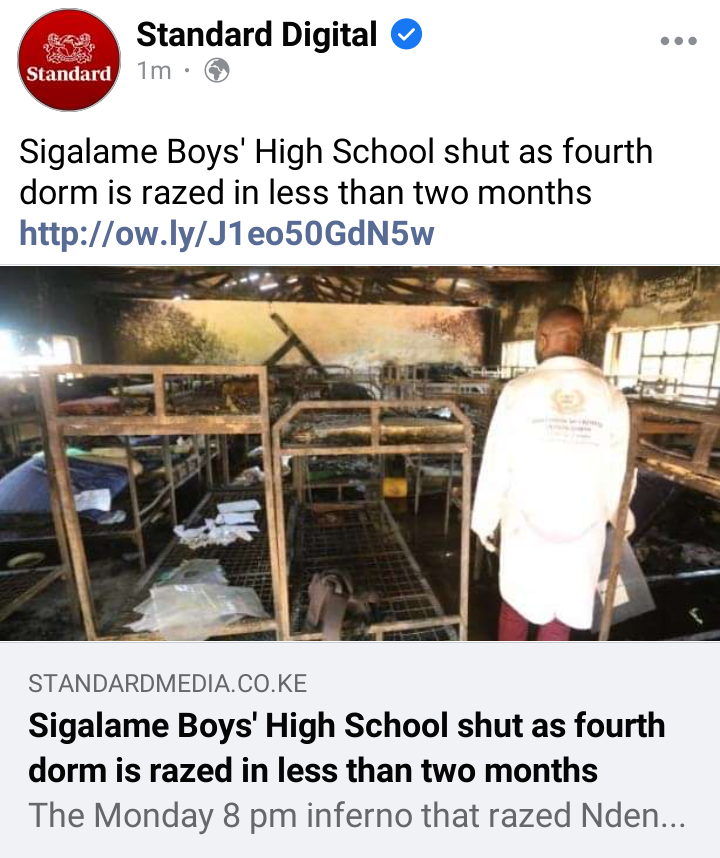The width and height of the screenshot is (720, 858).
Task: Tap the 1m timestamp of post
Action: pos(154,71)
